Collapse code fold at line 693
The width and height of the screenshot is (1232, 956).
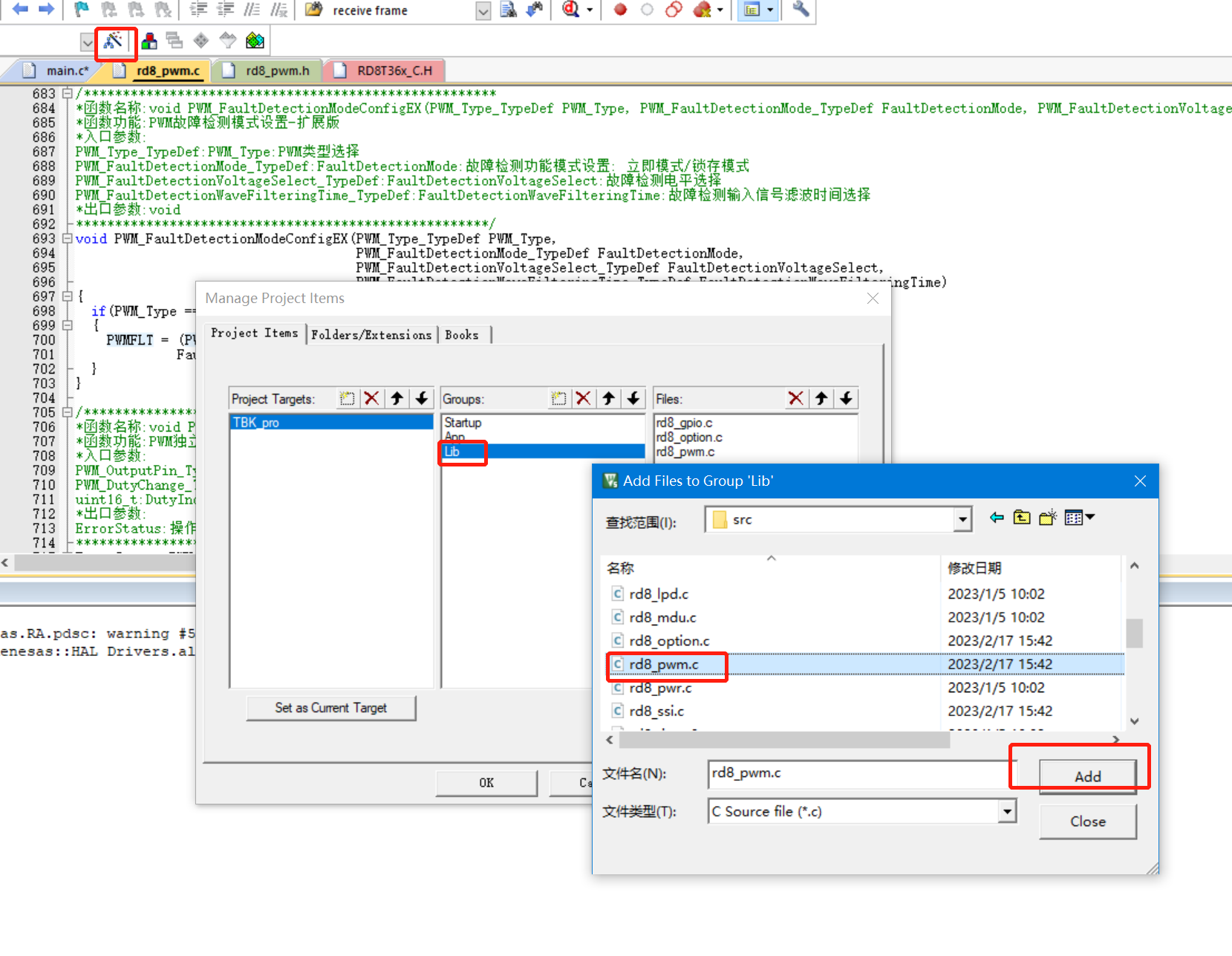click(67, 238)
